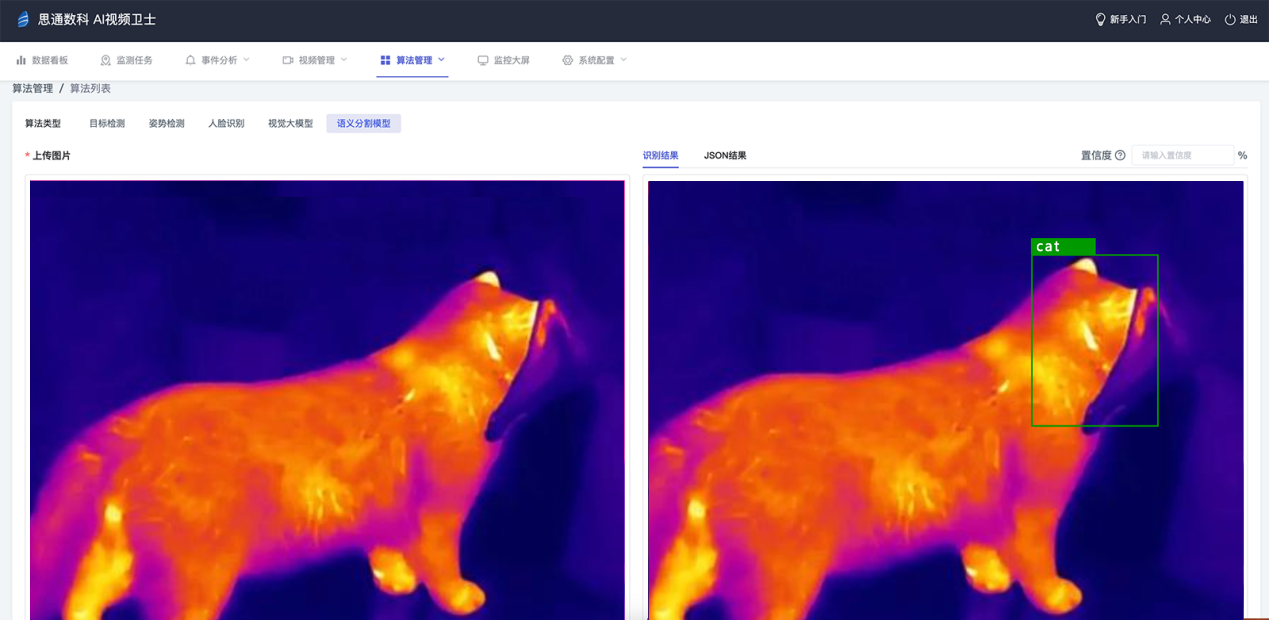Click the 系统配置 gear icon
Viewport: 1269px width, 620px height.
(x=567, y=60)
